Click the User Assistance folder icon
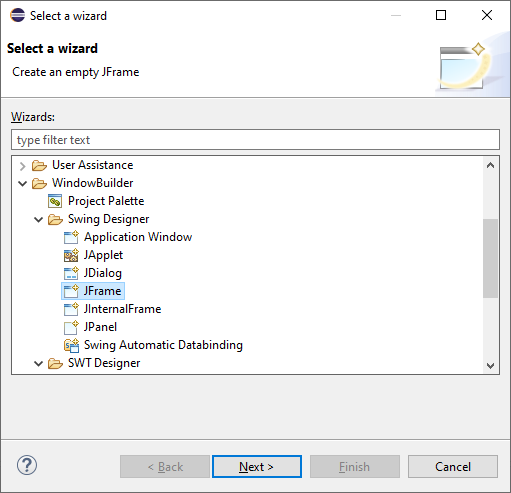Image resolution: width=511 pixels, height=493 pixels. coord(39,165)
